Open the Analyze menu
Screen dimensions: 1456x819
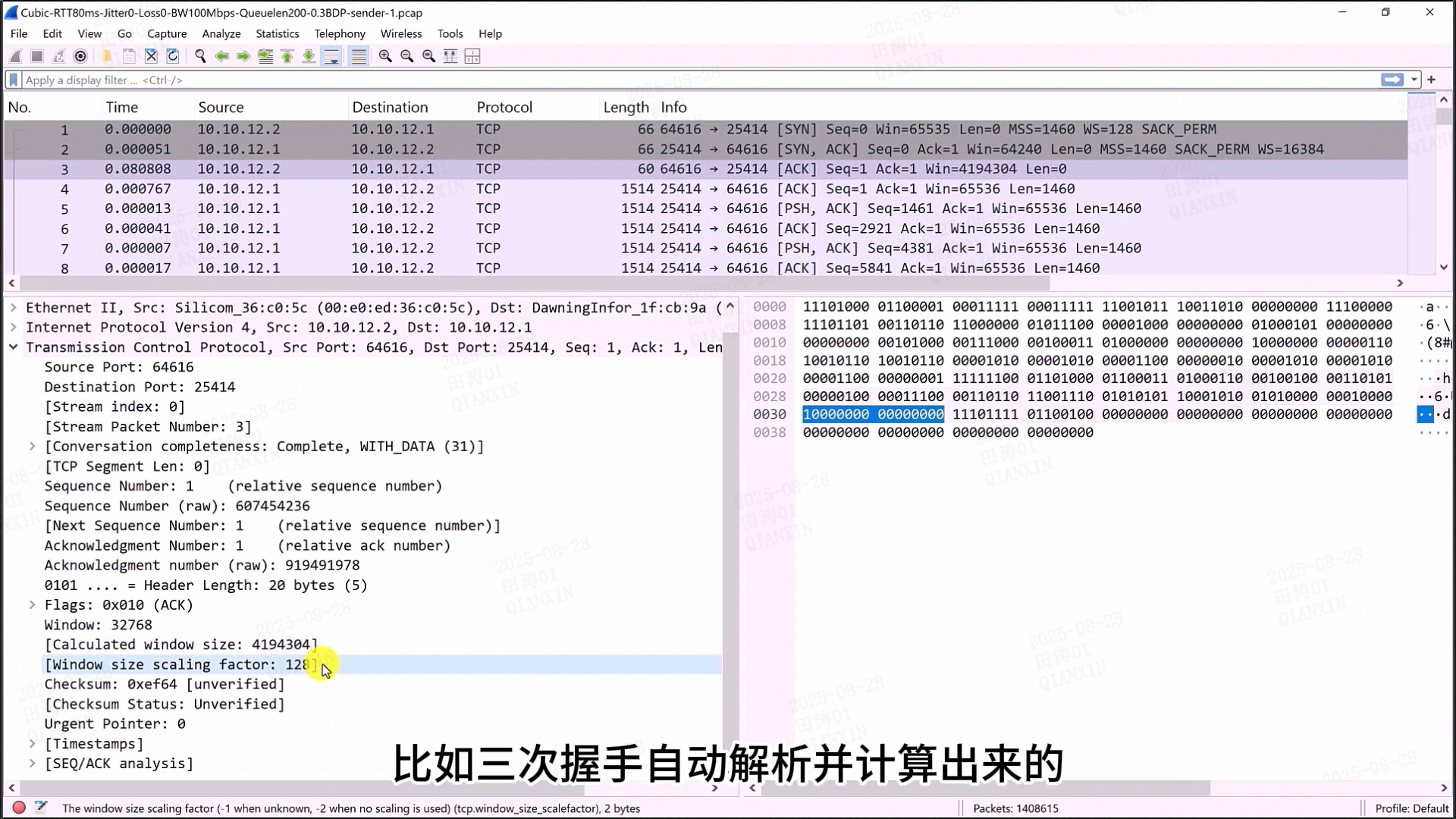[x=221, y=33]
